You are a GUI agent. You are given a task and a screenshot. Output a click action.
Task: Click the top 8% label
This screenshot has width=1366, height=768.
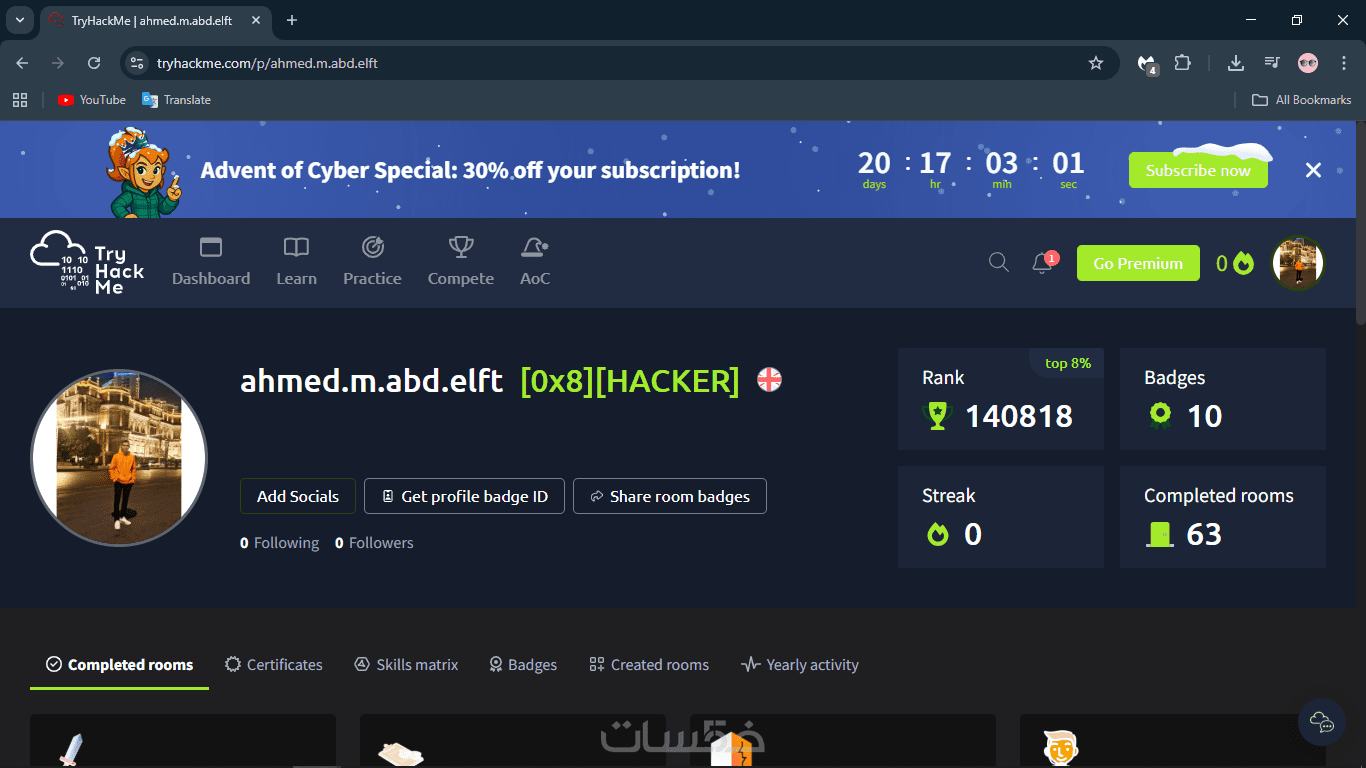coord(1067,363)
